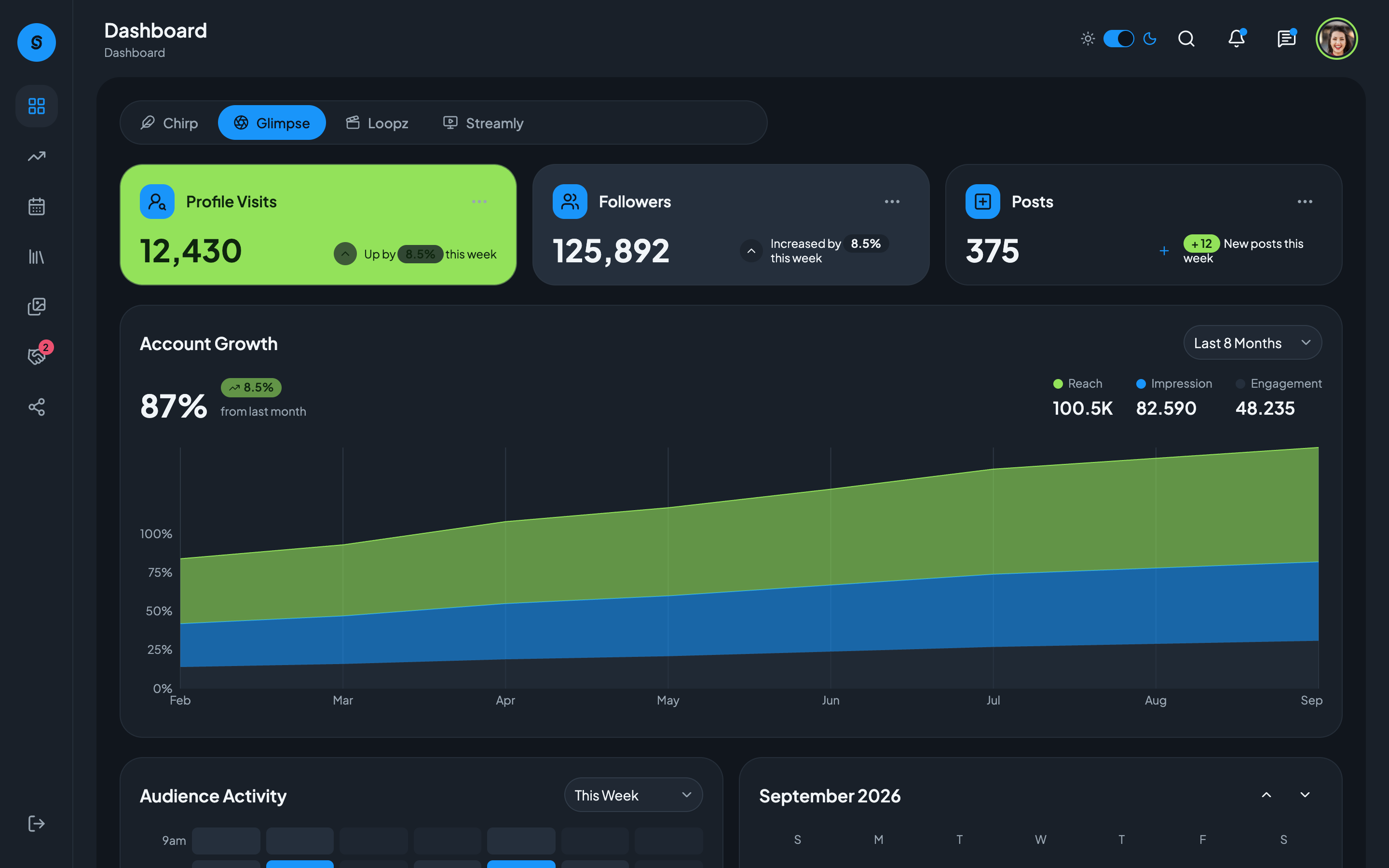Viewport: 1389px width, 868px height.
Task: Toggle the Engagement legend series
Action: tap(1279, 383)
